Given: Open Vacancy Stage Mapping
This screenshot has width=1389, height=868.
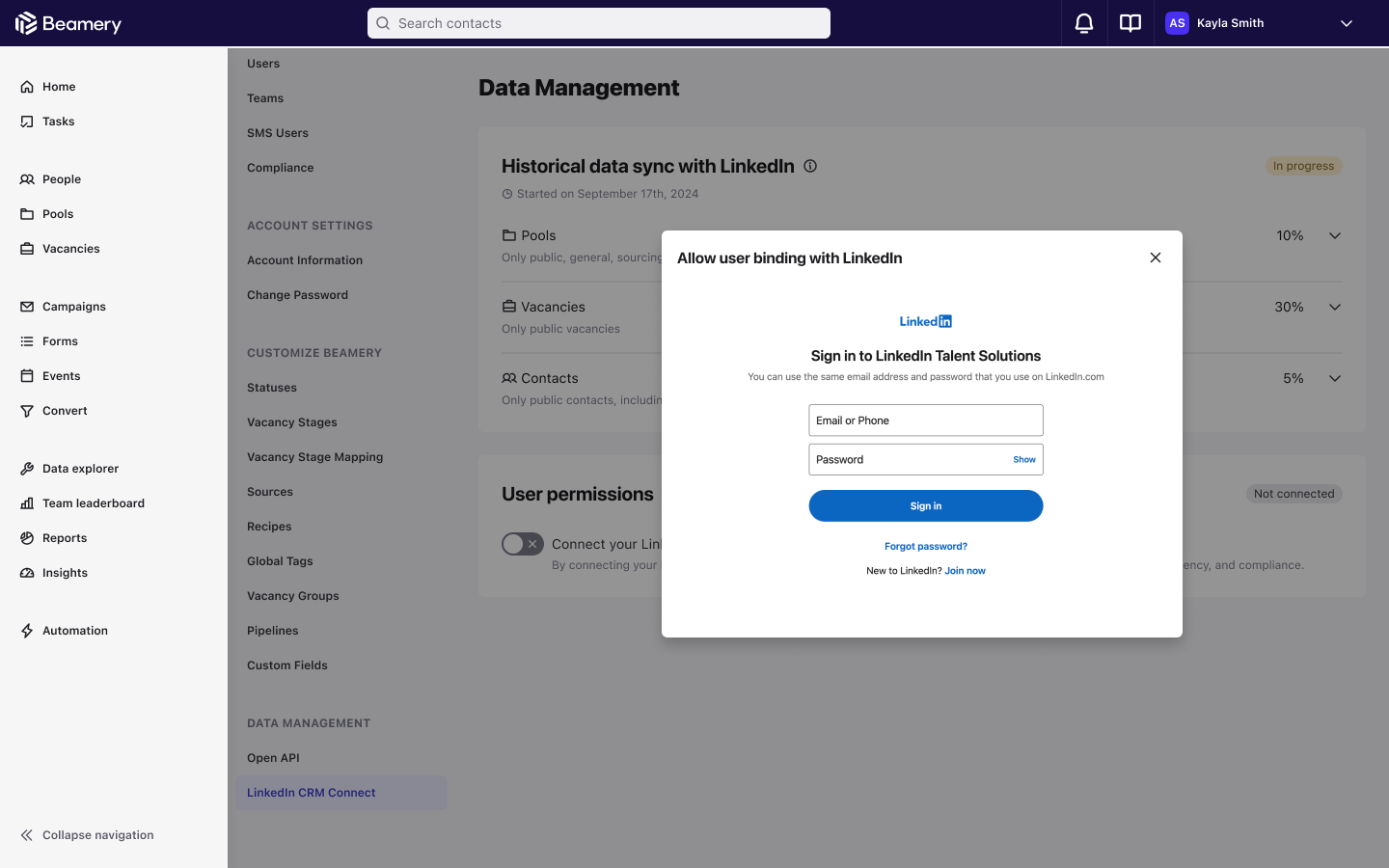Looking at the screenshot, I should click(315, 457).
